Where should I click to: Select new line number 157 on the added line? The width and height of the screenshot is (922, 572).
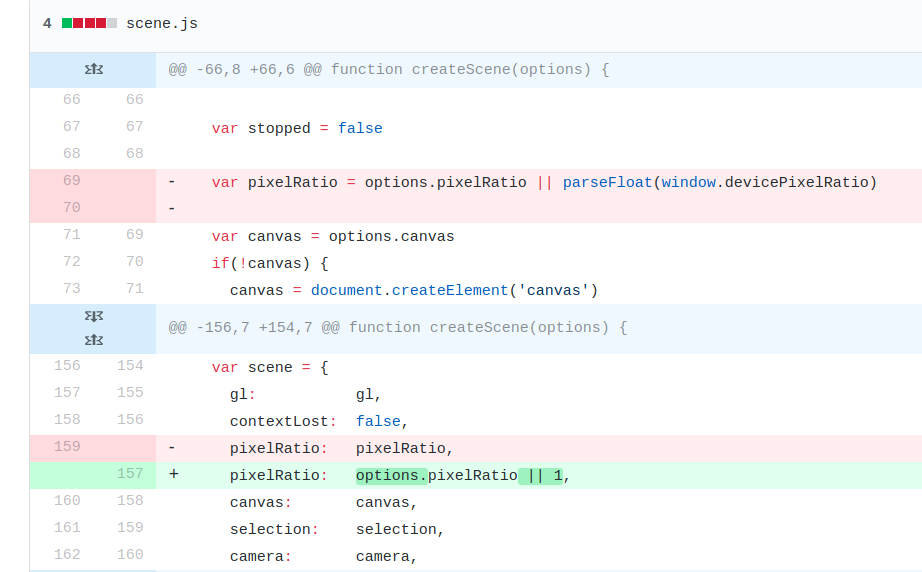(130, 474)
